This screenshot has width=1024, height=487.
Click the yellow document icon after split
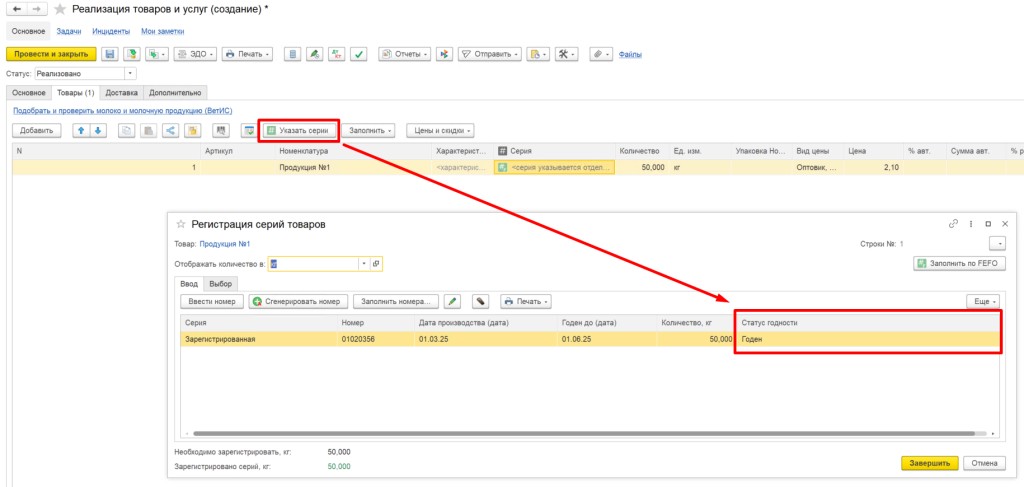192,131
